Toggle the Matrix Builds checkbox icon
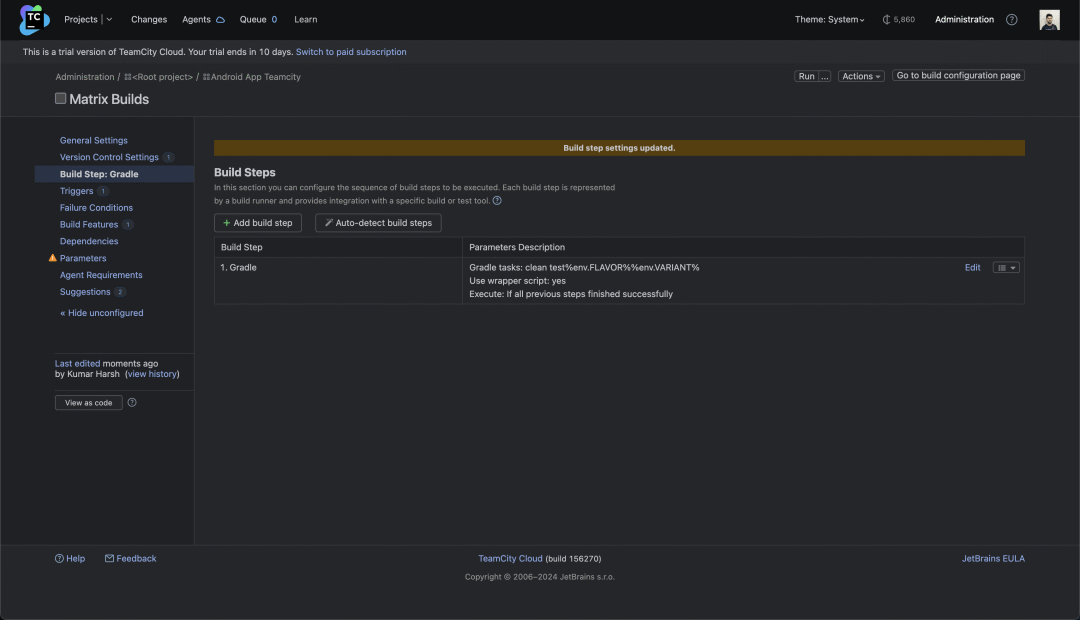 point(61,99)
